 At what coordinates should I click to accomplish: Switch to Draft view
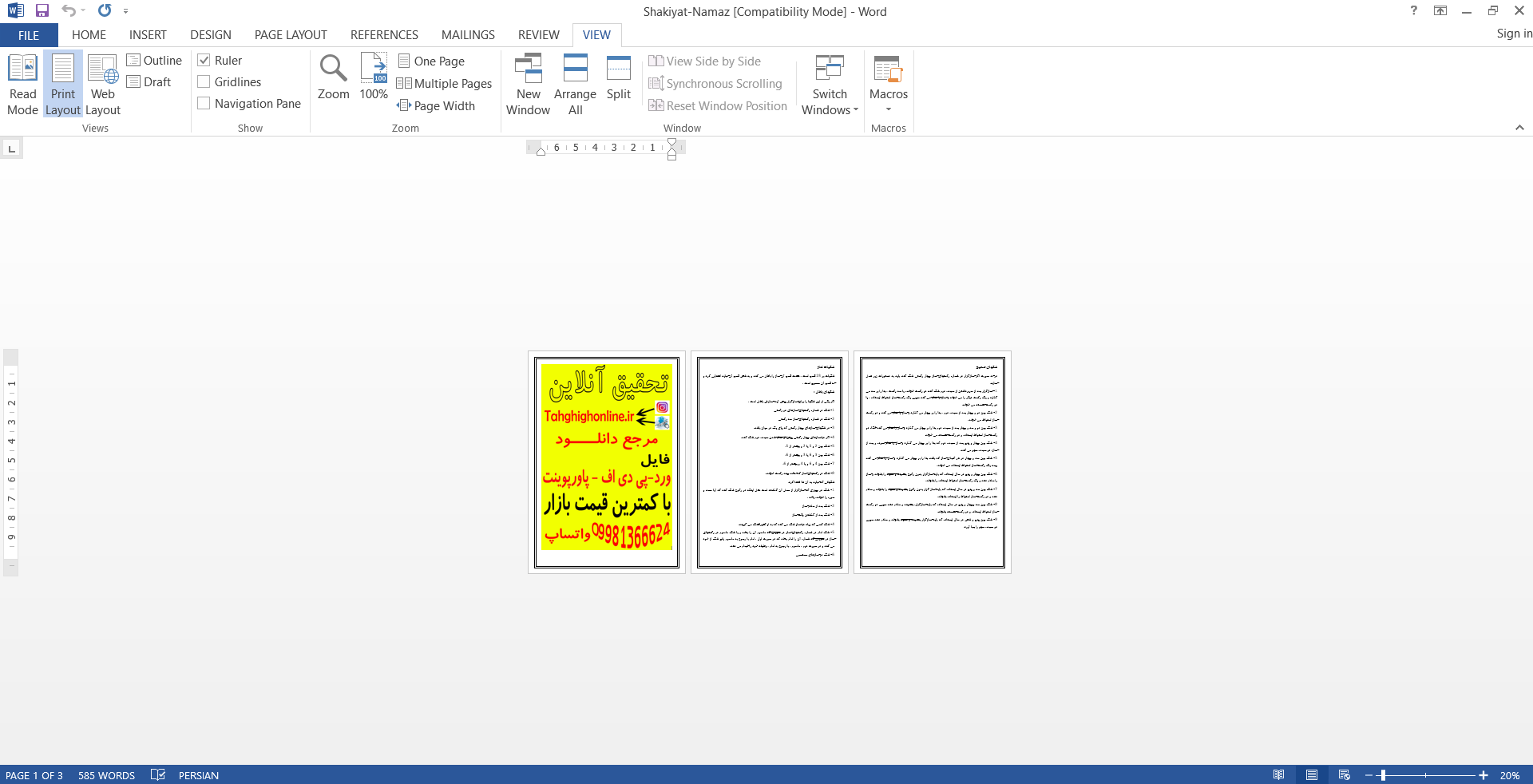(x=149, y=82)
